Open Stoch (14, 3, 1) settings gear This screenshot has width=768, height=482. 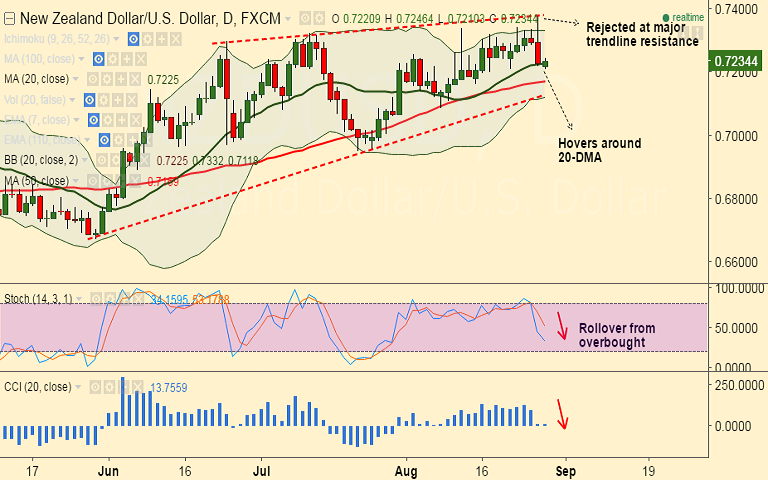tap(110, 299)
